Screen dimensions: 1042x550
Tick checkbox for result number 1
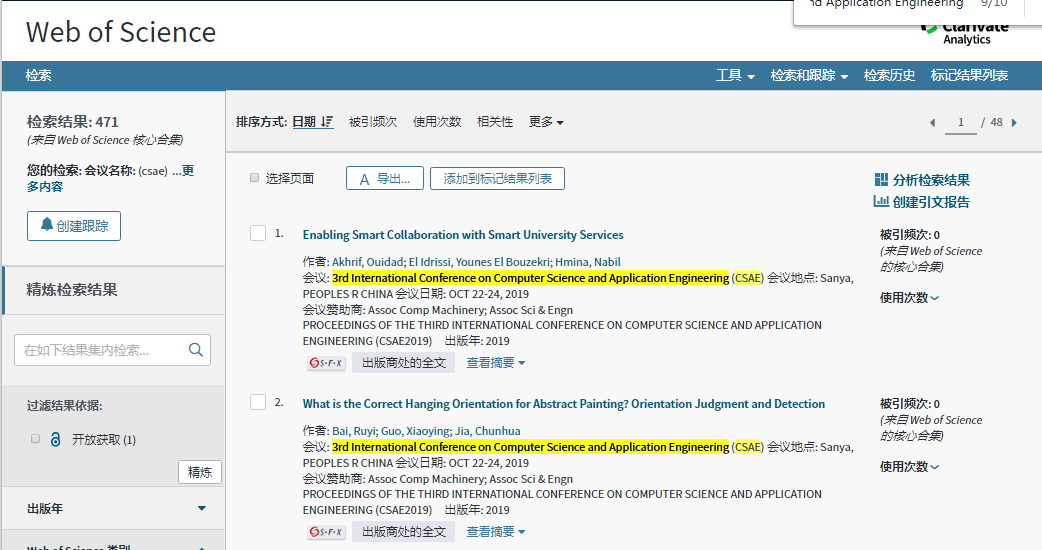coord(258,233)
